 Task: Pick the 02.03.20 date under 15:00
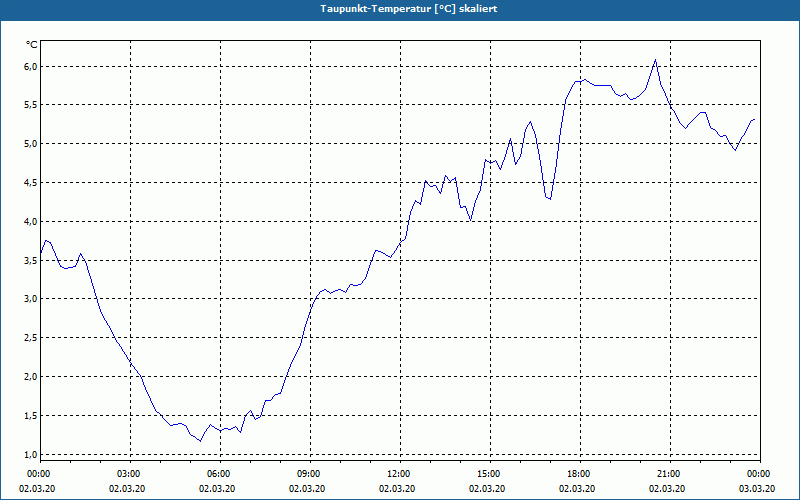[487, 489]
